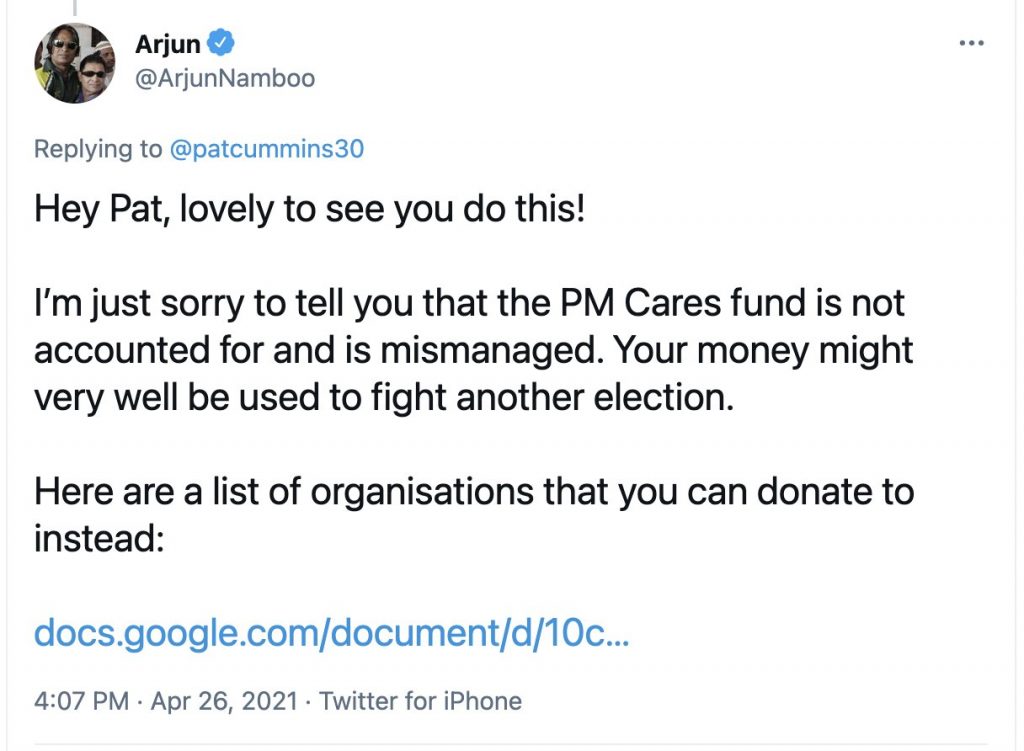Click the 4:07 PM timestamp
Image resolution: width=1024 pixels, height=751 pixels.
pyautogui.click(x=81, y=700)
